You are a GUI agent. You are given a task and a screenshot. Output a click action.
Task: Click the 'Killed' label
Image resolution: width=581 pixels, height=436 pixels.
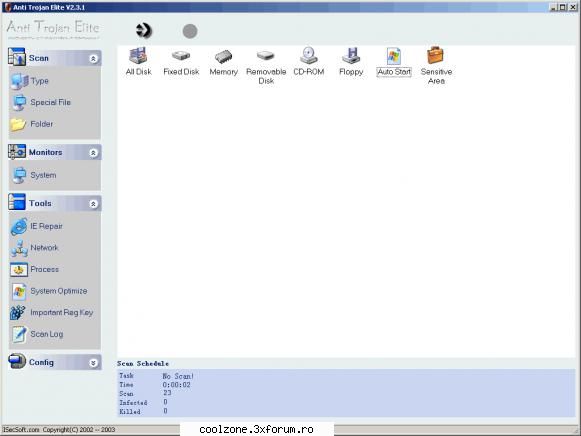130,412
